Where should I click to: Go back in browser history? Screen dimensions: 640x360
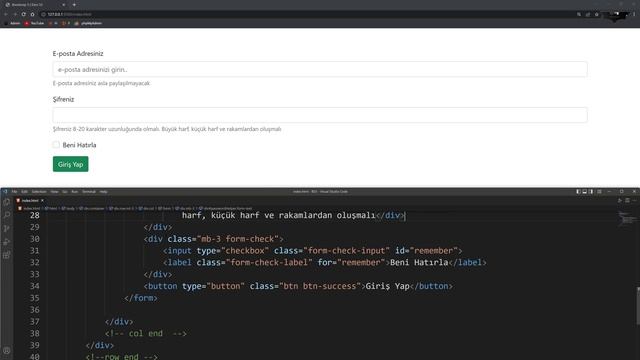(6, 14)
